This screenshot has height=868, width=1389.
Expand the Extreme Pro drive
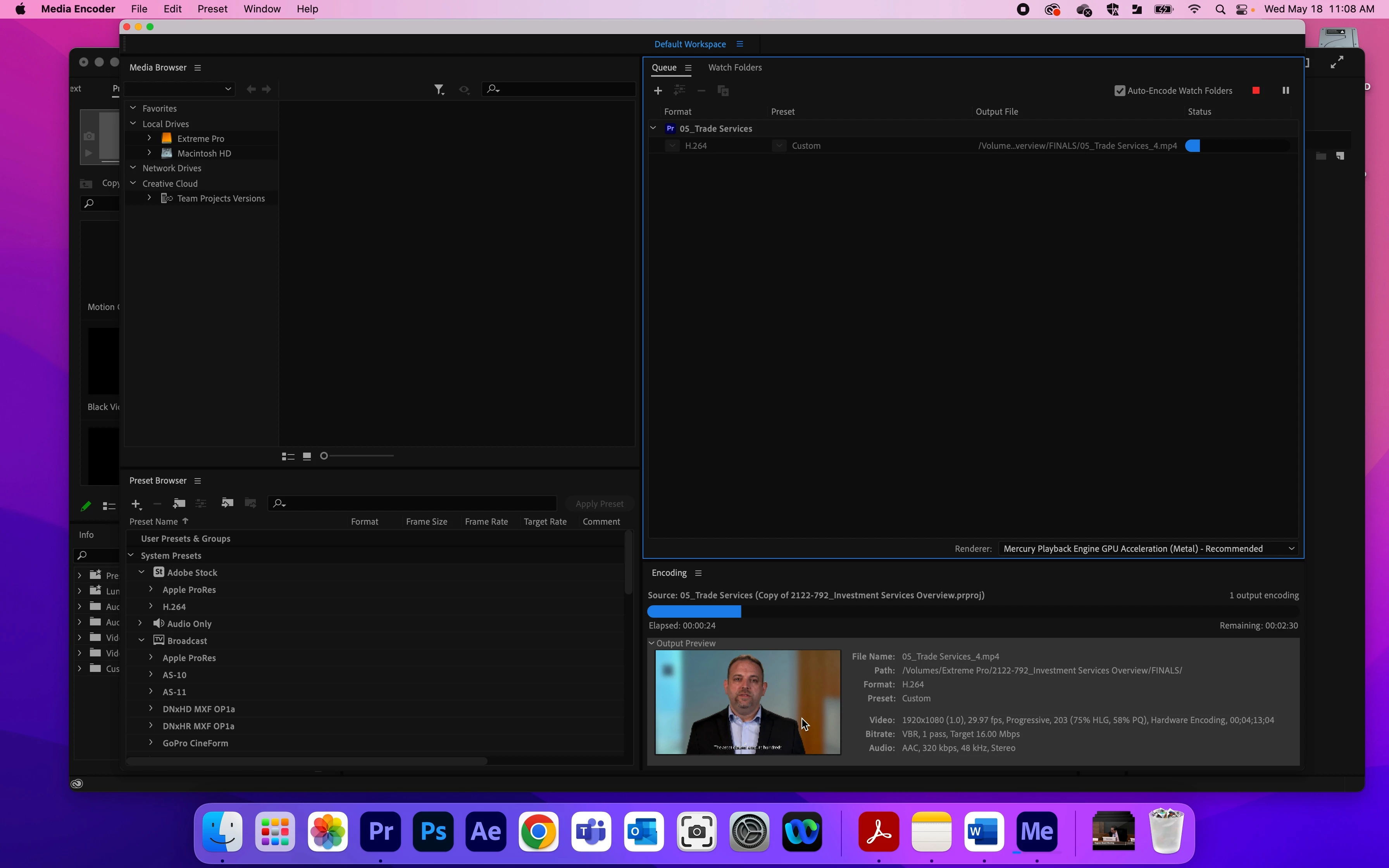point(149,138)
